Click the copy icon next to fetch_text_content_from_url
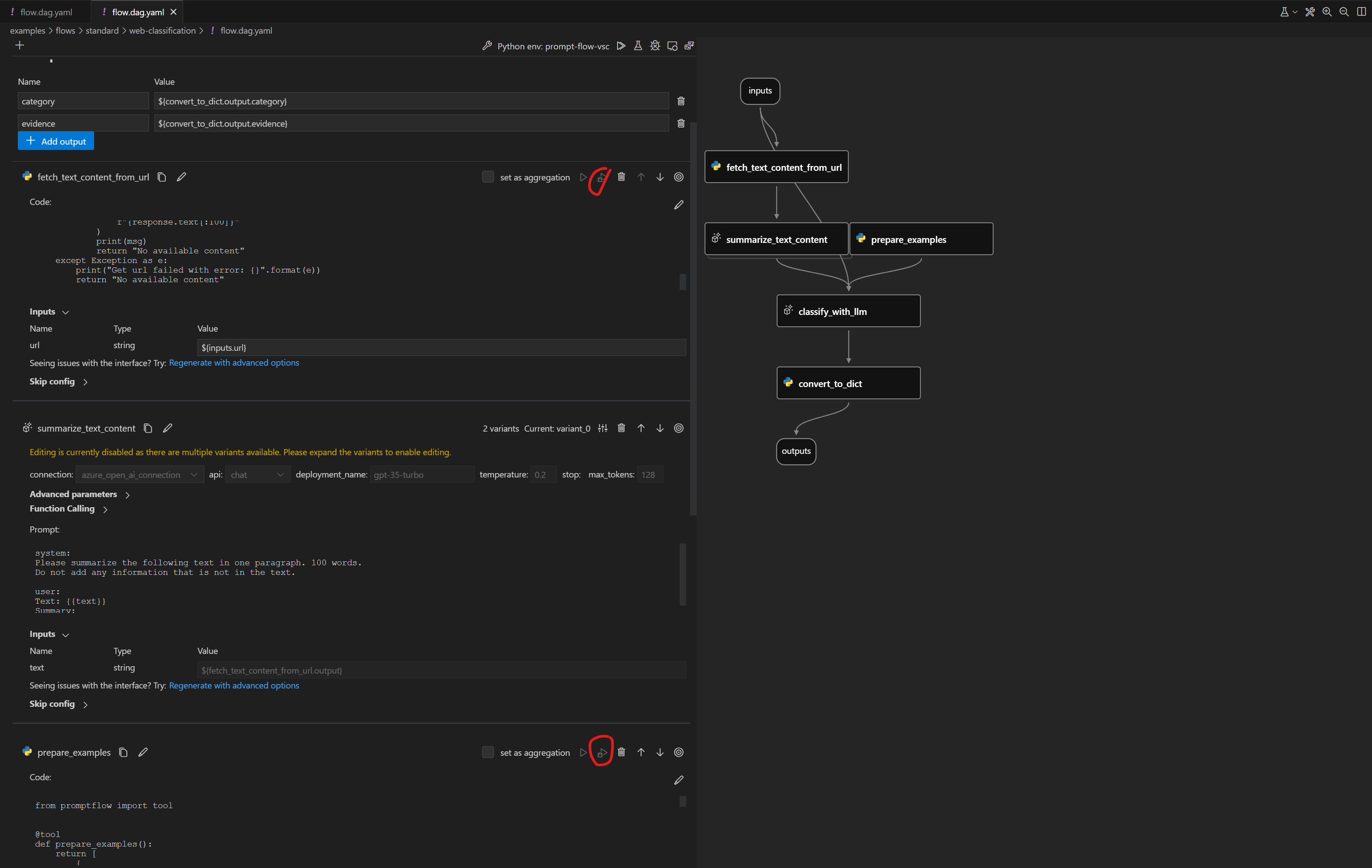The image size is (1372, 868). click(162, 177)
